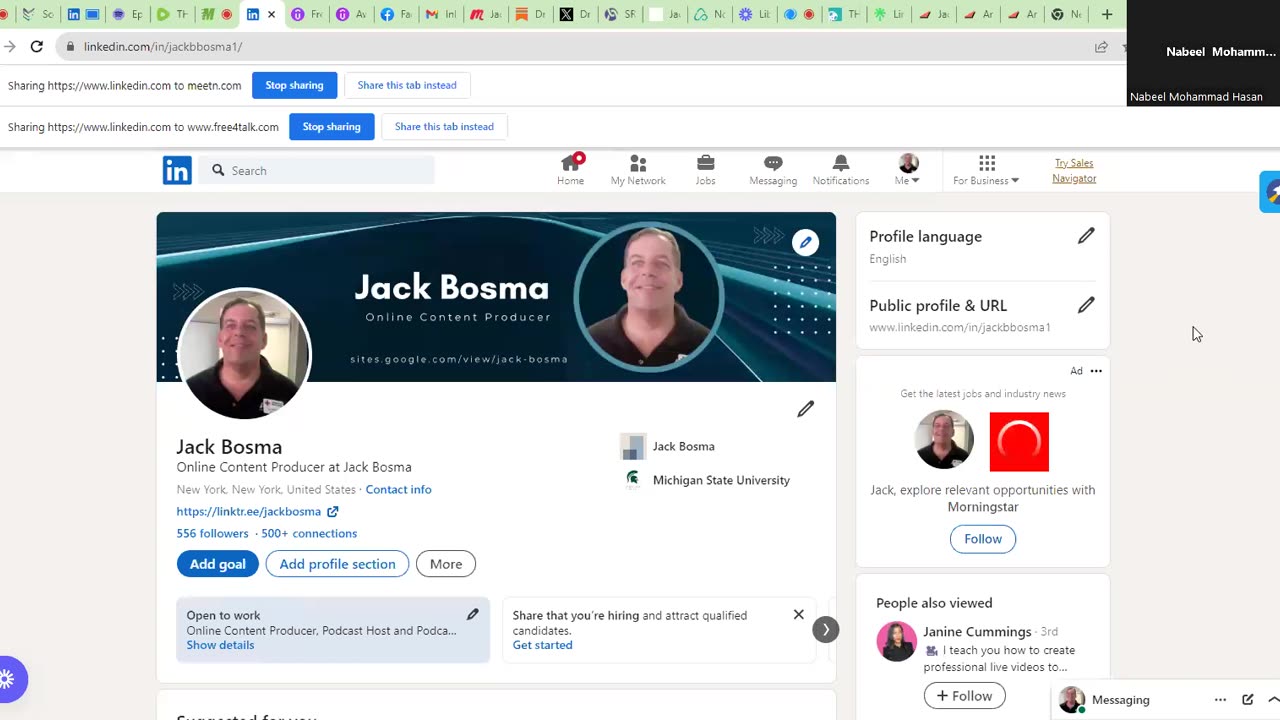Image resolution: width=1280 pixels, height=720 pixels.
Task: Click the Try Sales Navigator link
Action: point(1074,170)
